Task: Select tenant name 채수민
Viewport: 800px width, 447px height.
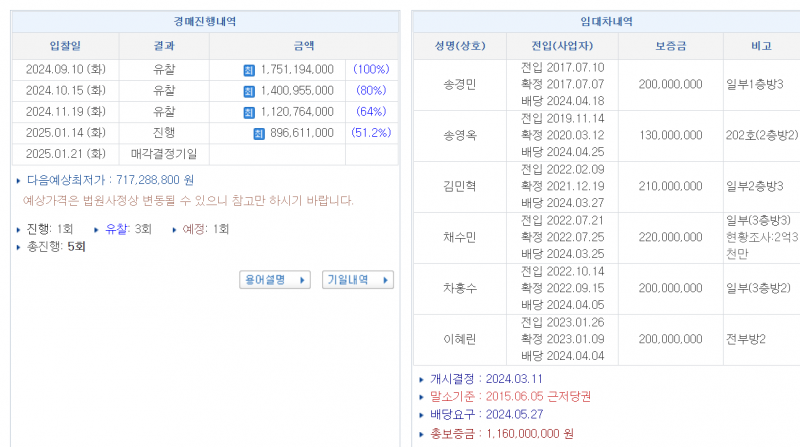Action: [459, 237]
